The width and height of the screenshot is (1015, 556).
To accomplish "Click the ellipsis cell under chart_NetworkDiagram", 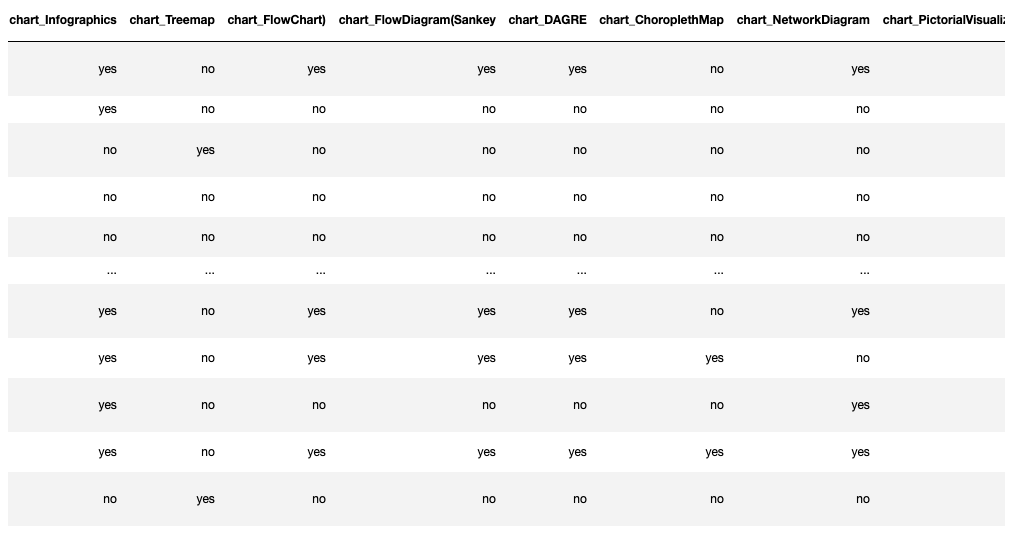I will (x=864, y=271).
